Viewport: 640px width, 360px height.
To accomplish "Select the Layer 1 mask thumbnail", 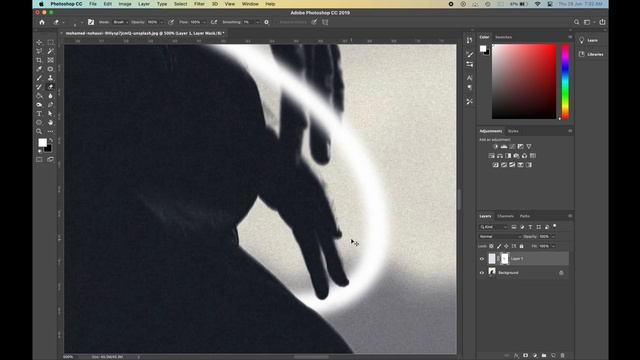I will tap(504, 258).
